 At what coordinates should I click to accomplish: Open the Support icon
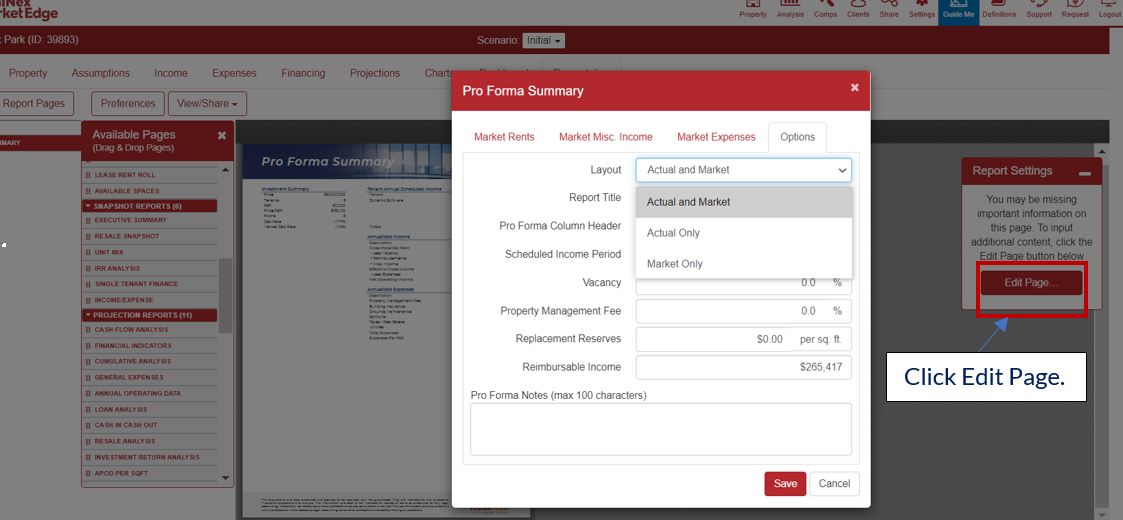coord(1038,9)
